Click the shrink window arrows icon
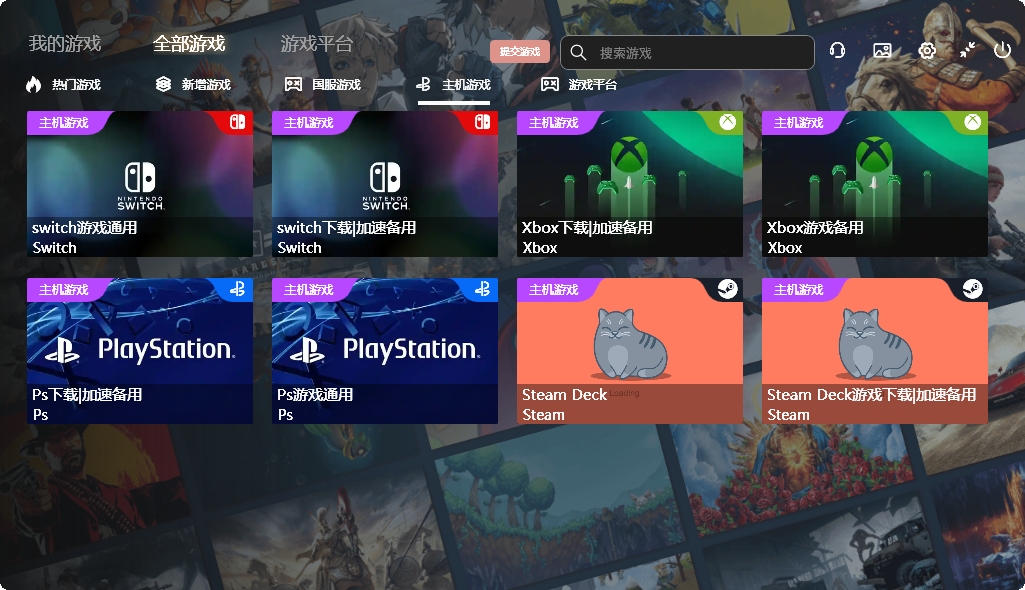This screenshot has width=1025, height=590. pyautogui.click(x=967, y=50)
